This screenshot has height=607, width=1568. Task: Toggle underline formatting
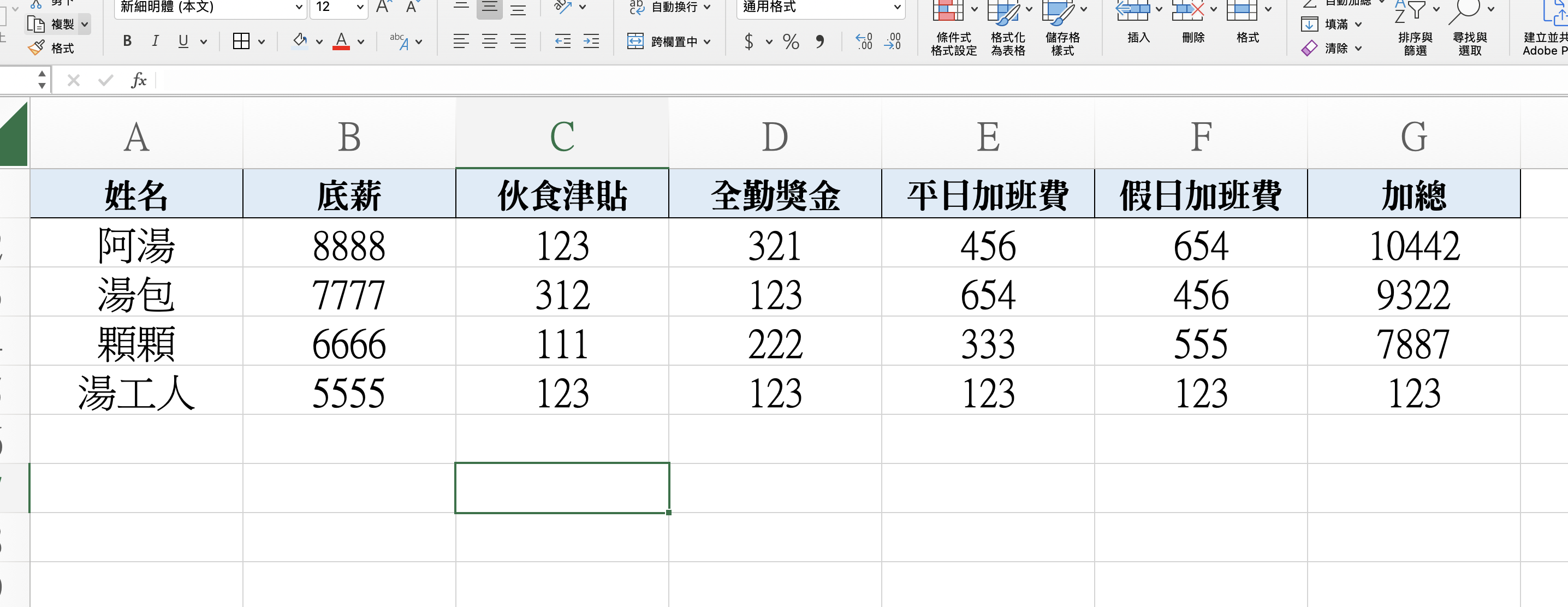(183, 41)
